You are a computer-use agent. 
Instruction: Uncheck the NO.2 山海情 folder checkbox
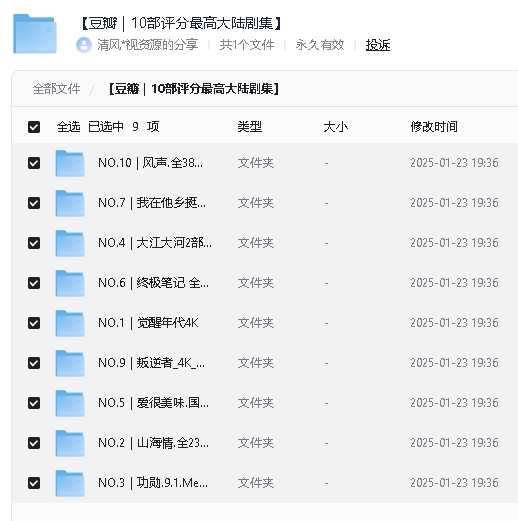click(x=34, y=443)
